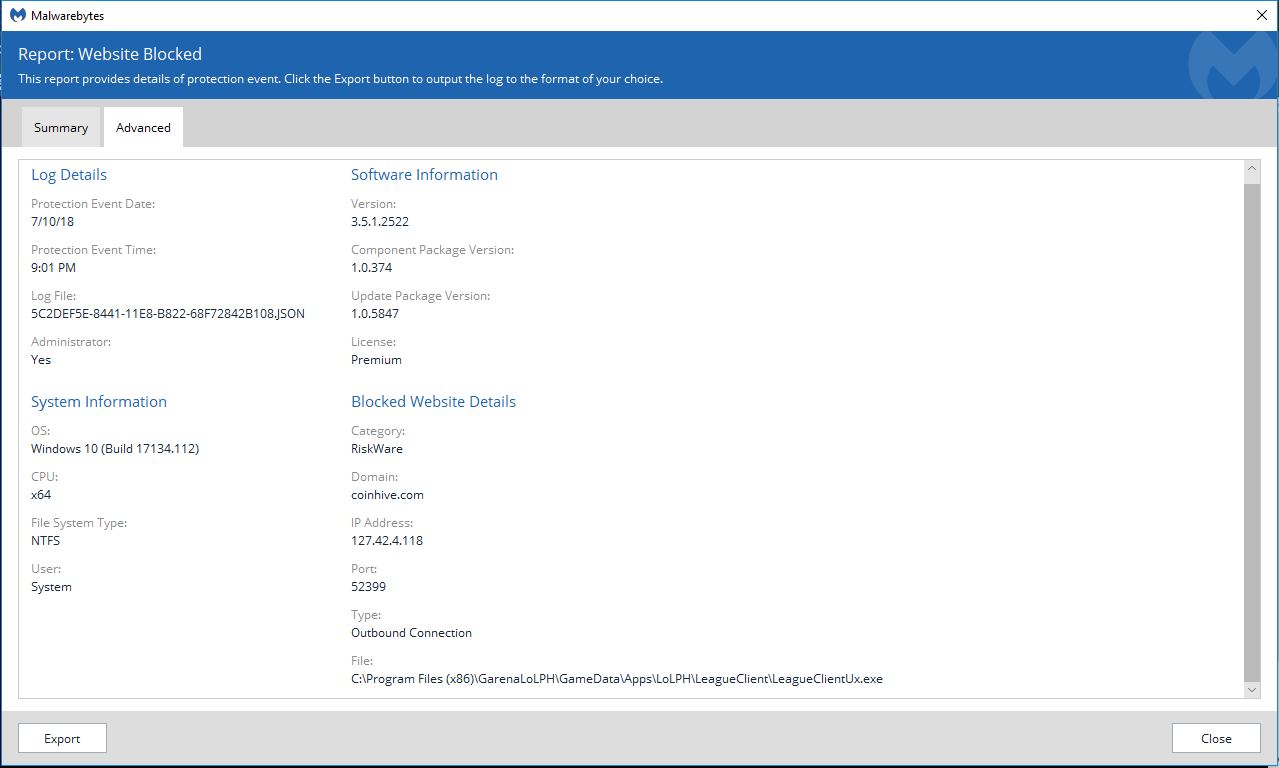Click the Component Package Version label

pyautogui.click(x=433, y=250)
